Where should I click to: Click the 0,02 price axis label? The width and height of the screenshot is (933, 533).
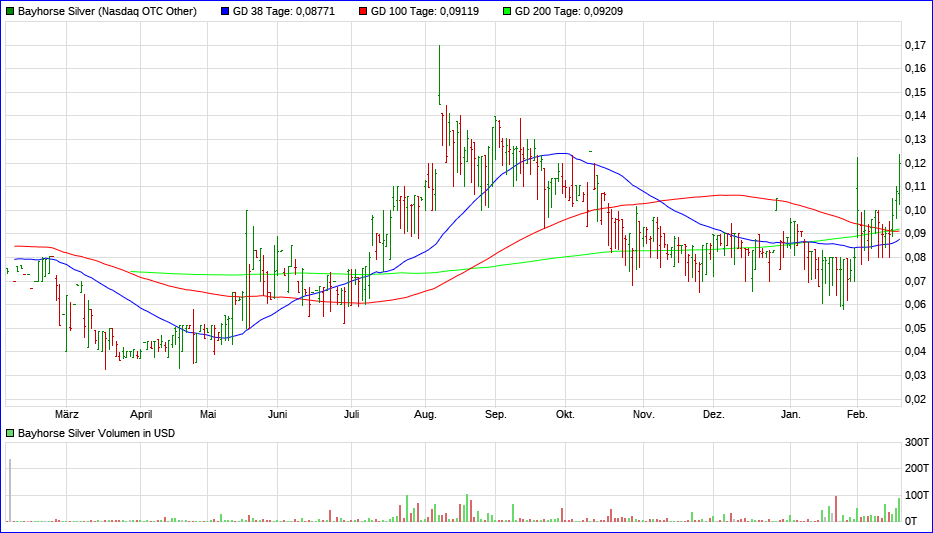[x=915, y=399]
